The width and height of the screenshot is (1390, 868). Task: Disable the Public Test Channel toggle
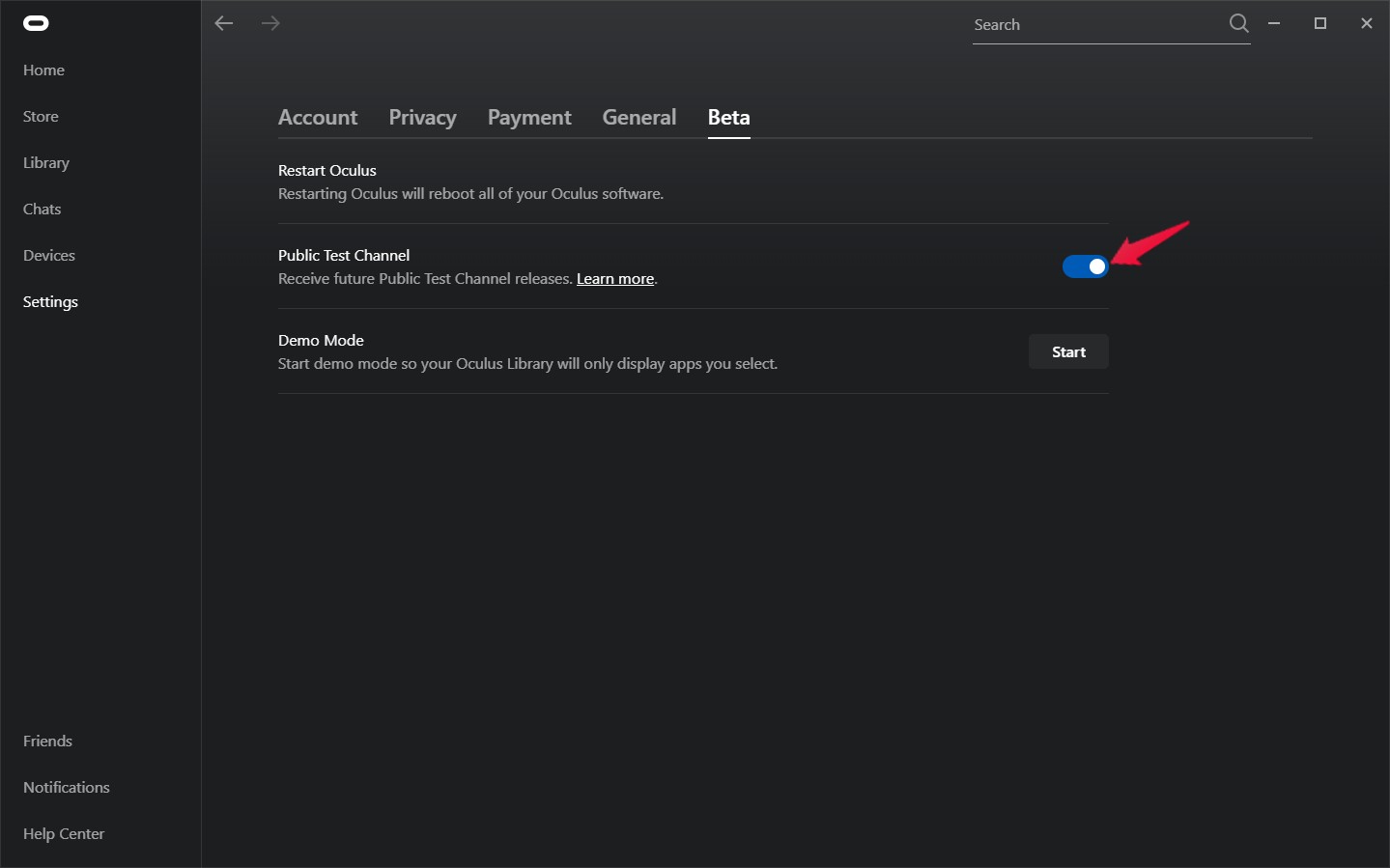pos(1086,266)
